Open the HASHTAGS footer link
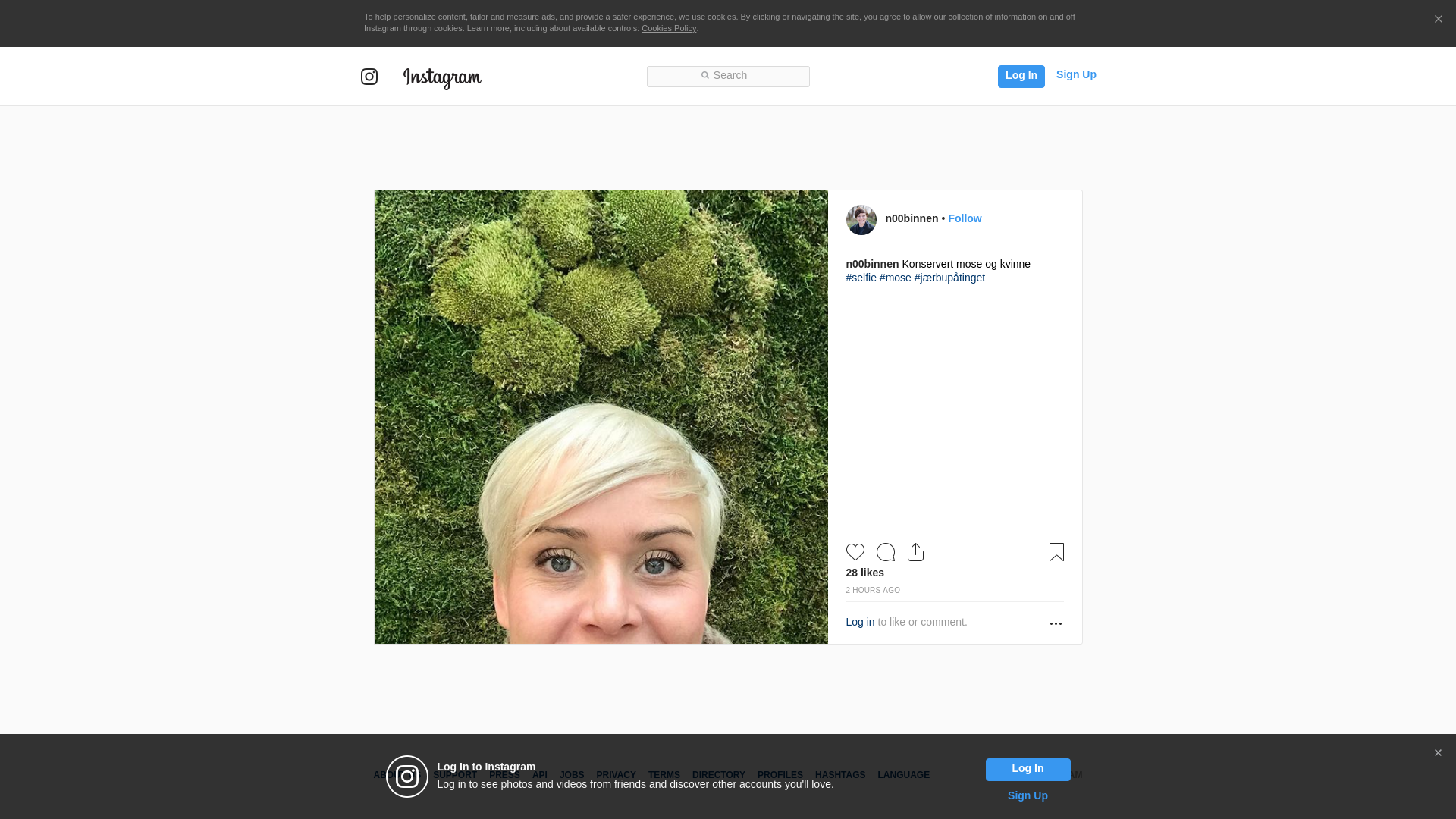Screen dimensions: 1456x819 coord(840,775)
